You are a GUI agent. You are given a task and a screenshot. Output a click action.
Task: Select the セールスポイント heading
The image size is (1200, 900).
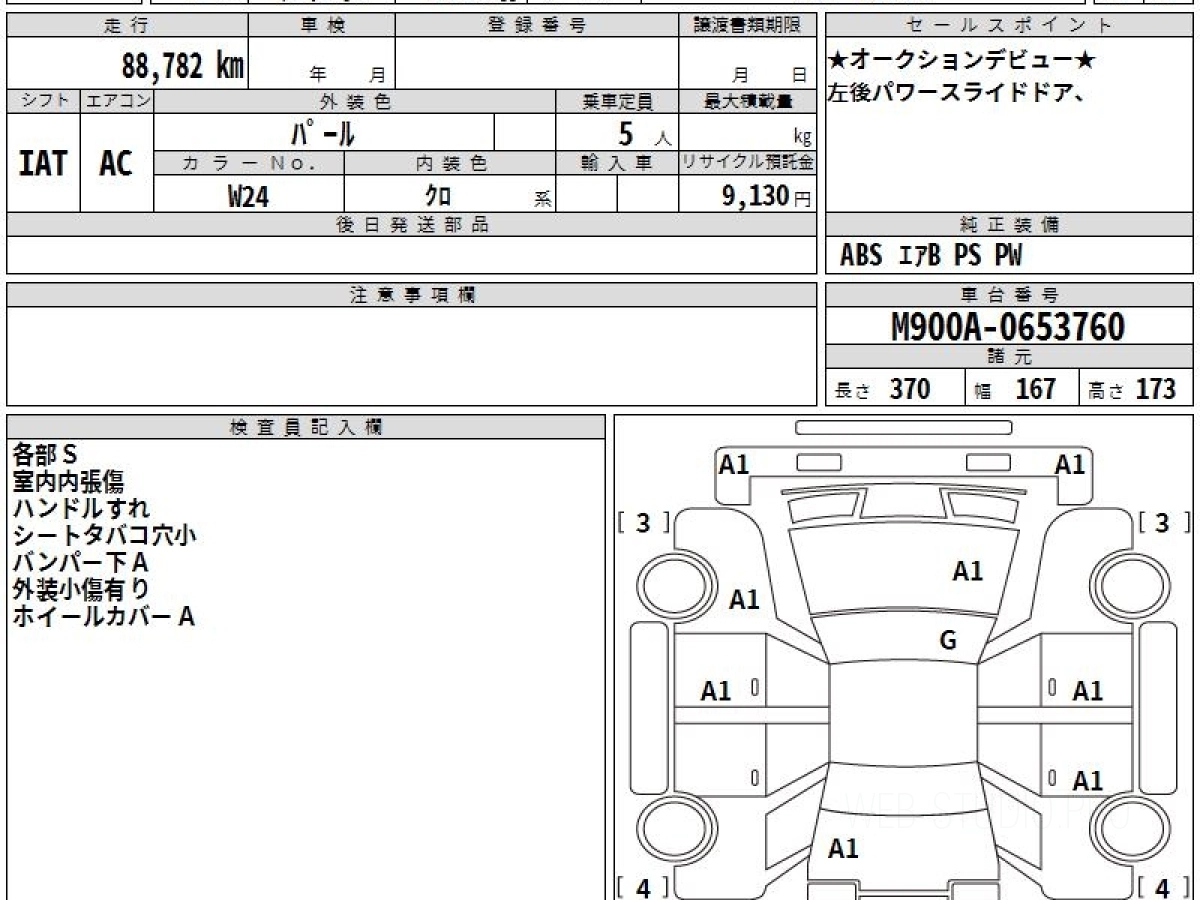click(1009, 26)
